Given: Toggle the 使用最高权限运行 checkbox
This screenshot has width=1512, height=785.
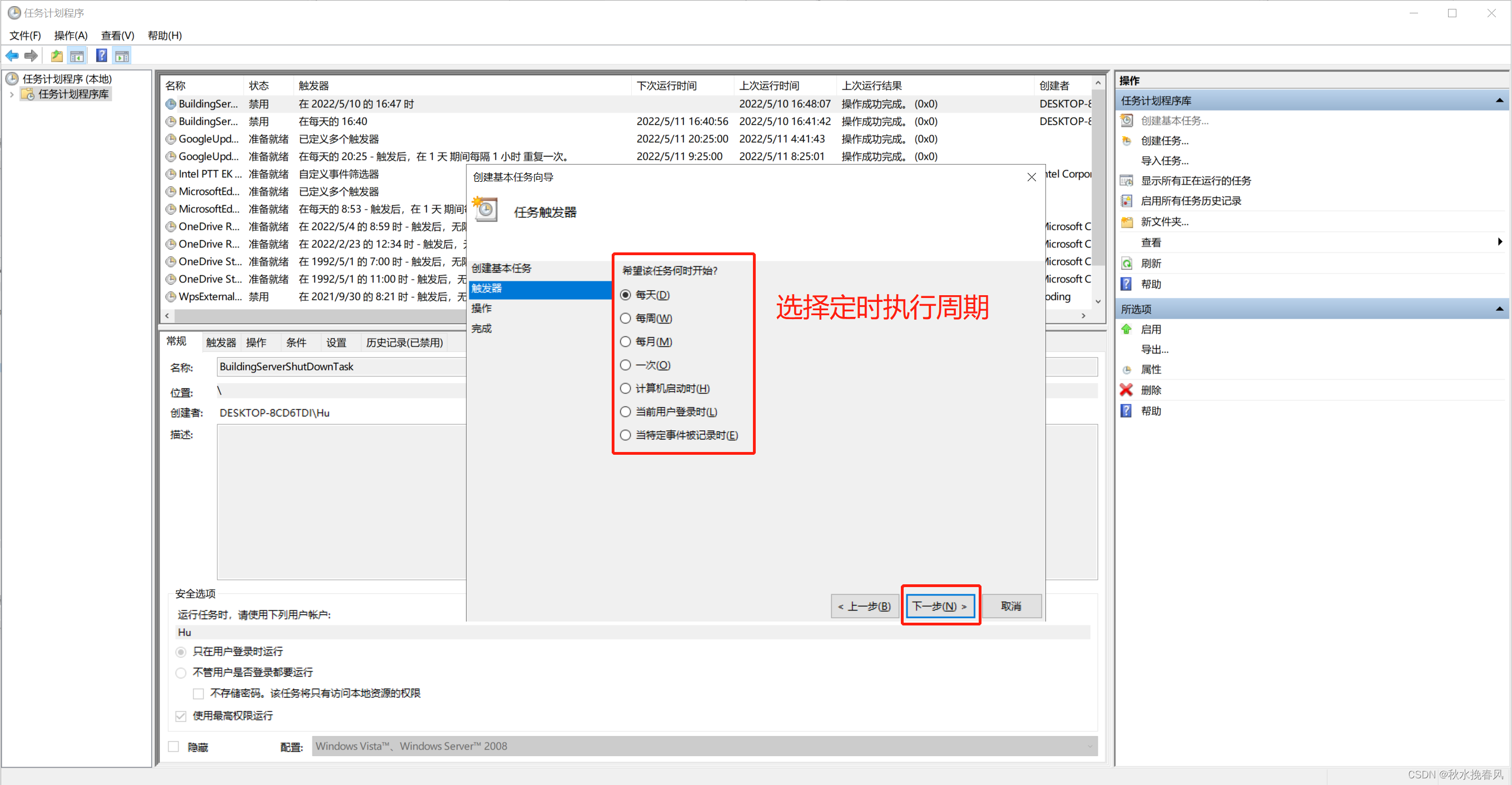Looking at the screenshot, I should 181,716.
